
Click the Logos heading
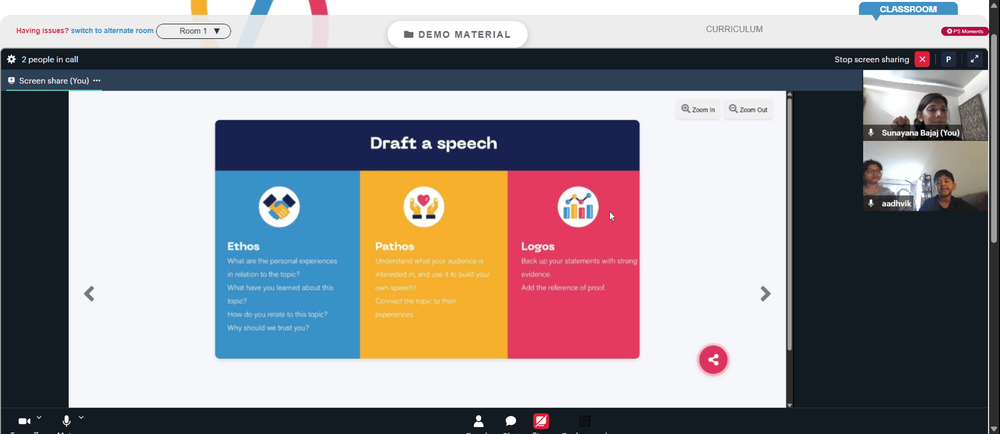click(x=538, y=246)
